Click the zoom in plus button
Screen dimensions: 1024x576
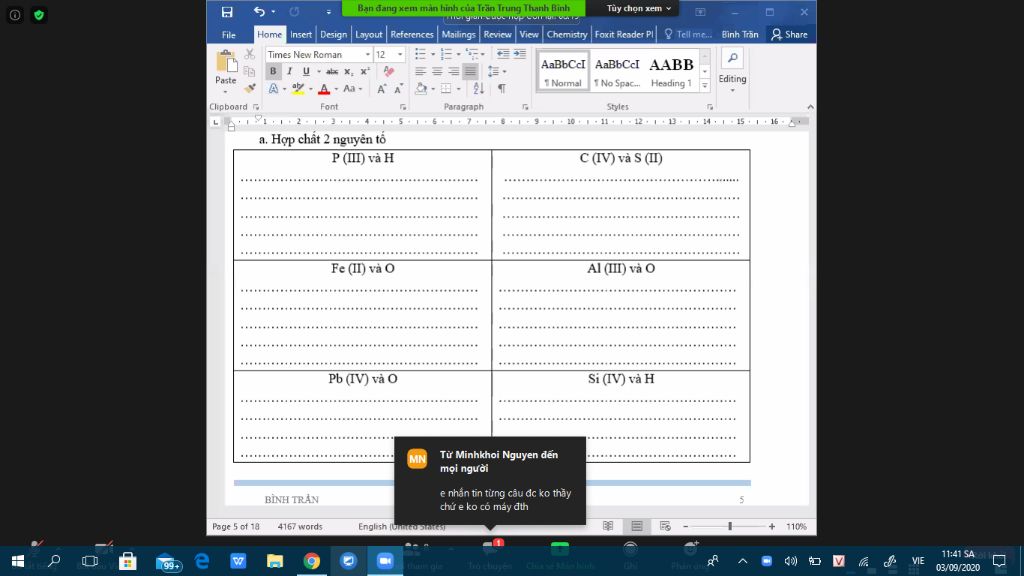coord(772,526)
